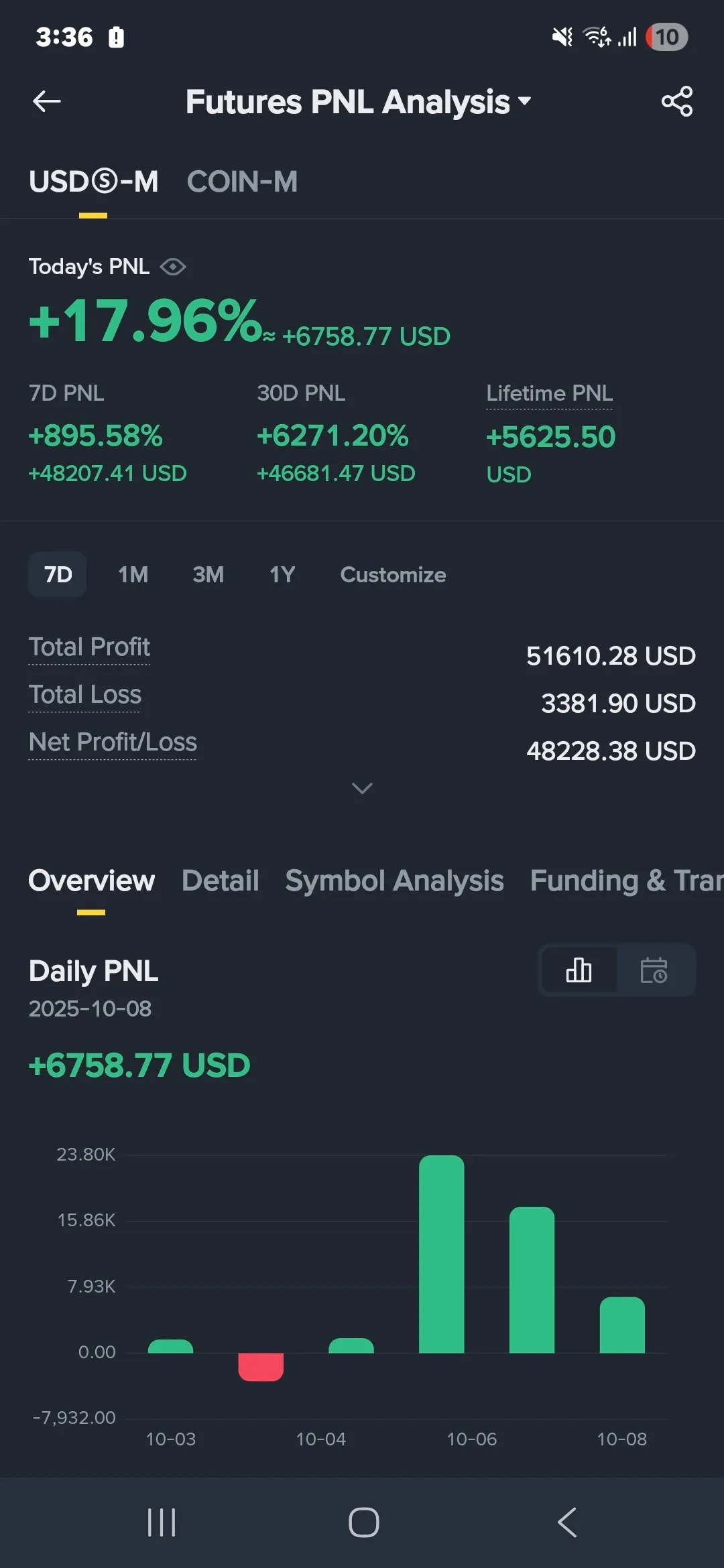This screenshot has height=1568, width=724.
Task: Select the COIN-M tab
Action: 242,182
